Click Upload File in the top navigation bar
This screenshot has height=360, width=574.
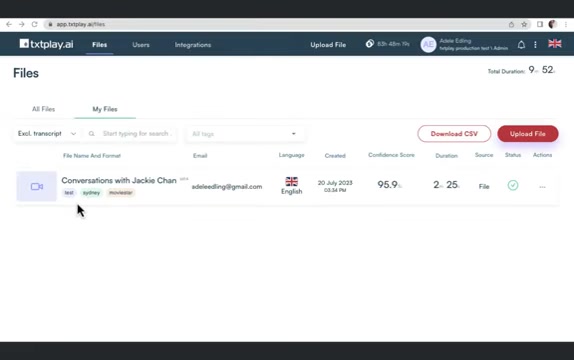tap(328, 45)
